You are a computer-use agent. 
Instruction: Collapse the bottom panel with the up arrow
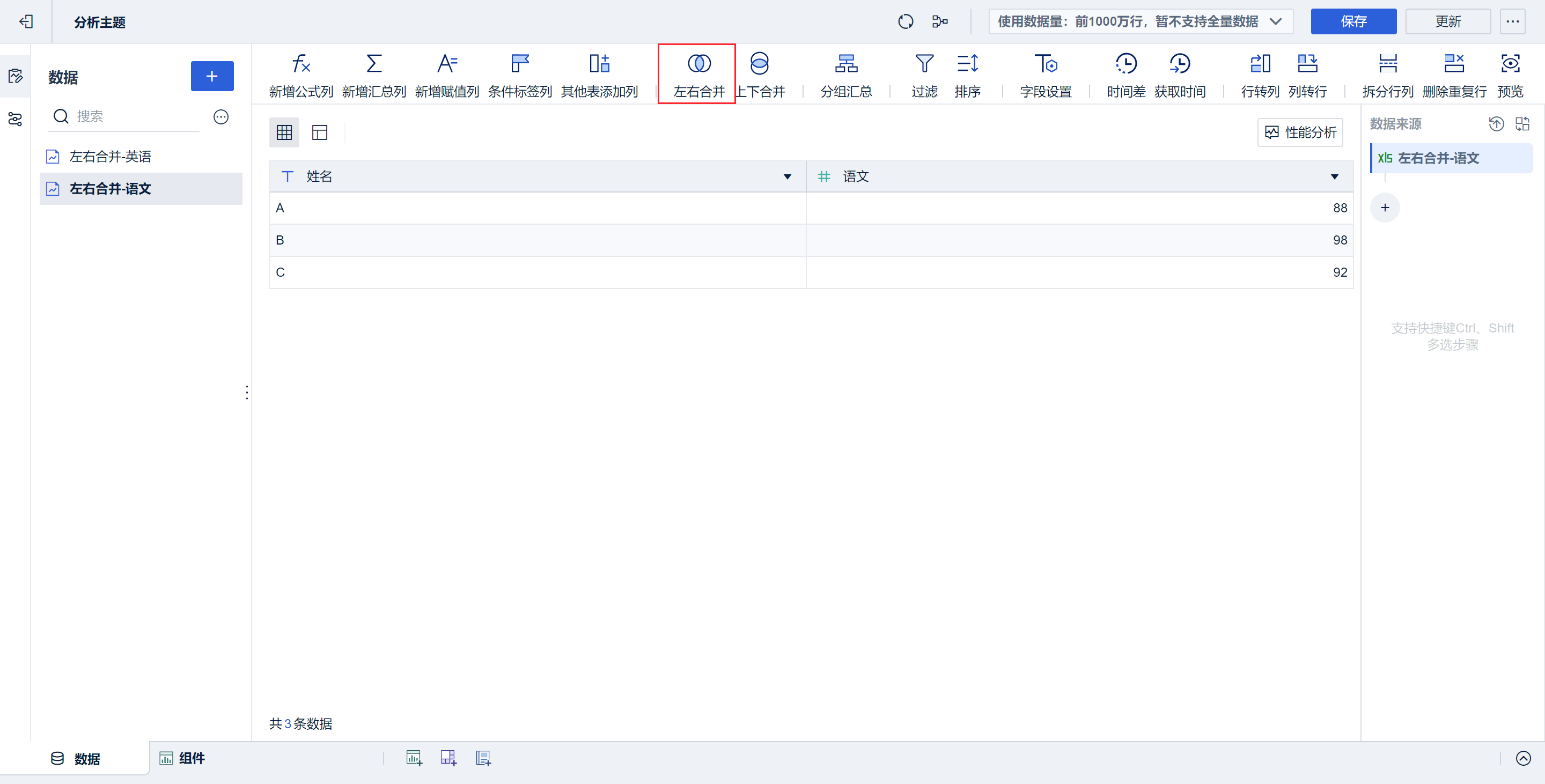[1523, 758]
